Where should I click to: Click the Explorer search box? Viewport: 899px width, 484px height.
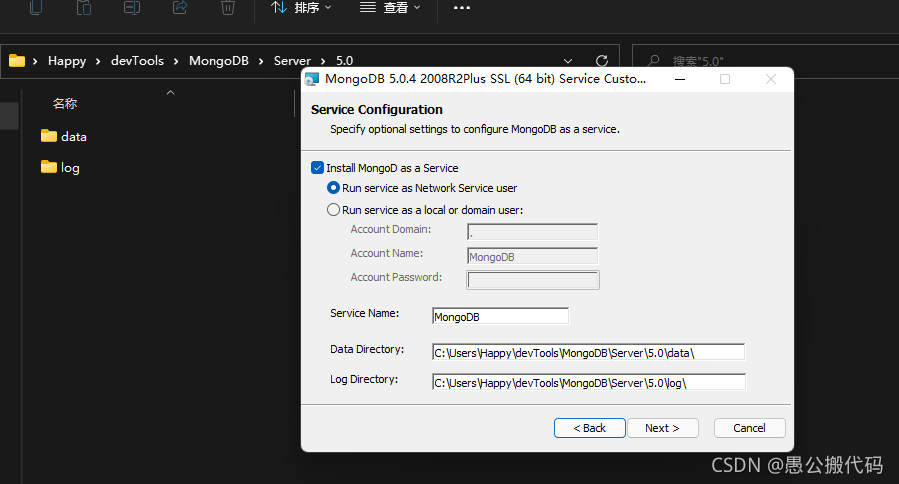tap(765, 61)
